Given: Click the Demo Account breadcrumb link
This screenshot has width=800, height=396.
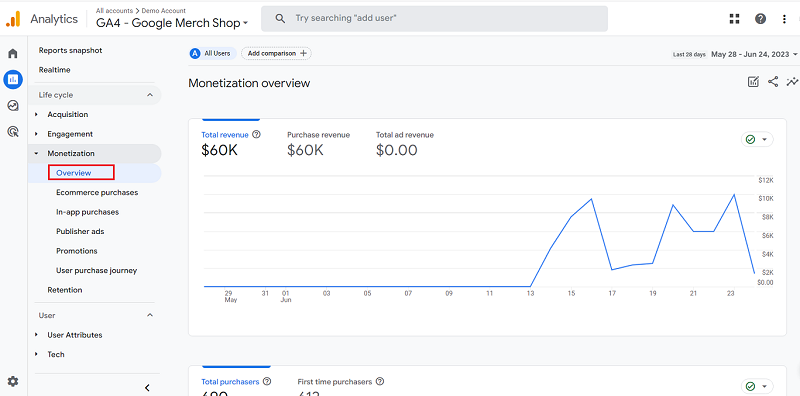Looking at the screenshot, I should tap(164, 10).
